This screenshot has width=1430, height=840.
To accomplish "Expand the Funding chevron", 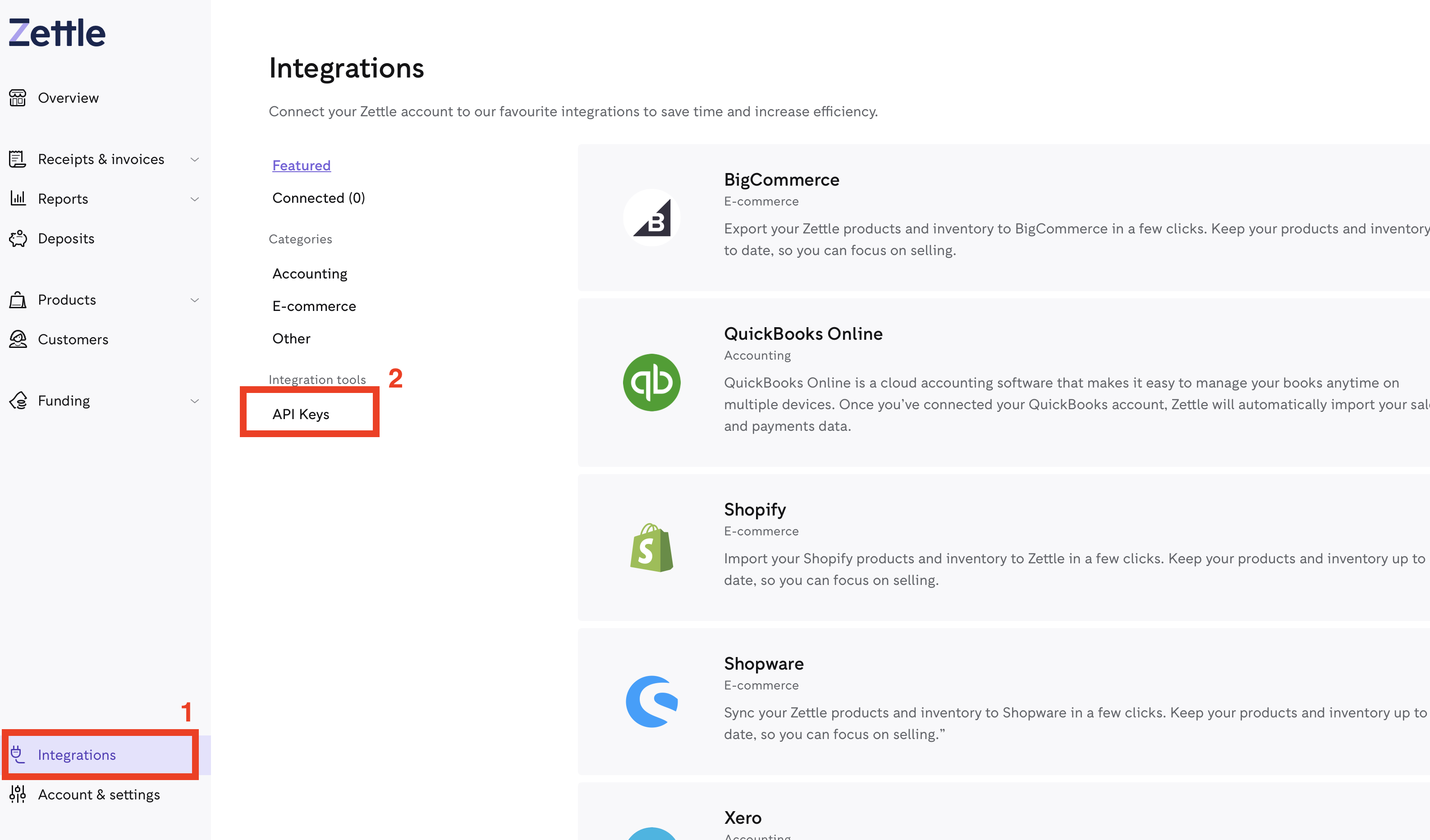I will pyautogui.click(x=195, y=401).
